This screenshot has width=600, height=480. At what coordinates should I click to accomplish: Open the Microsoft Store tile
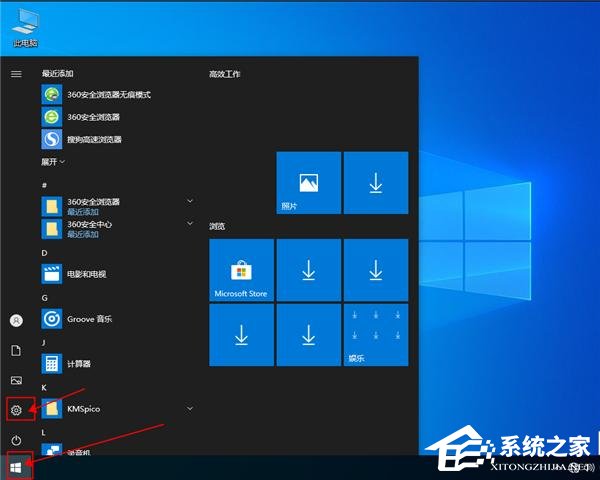[x=241, y=269]
